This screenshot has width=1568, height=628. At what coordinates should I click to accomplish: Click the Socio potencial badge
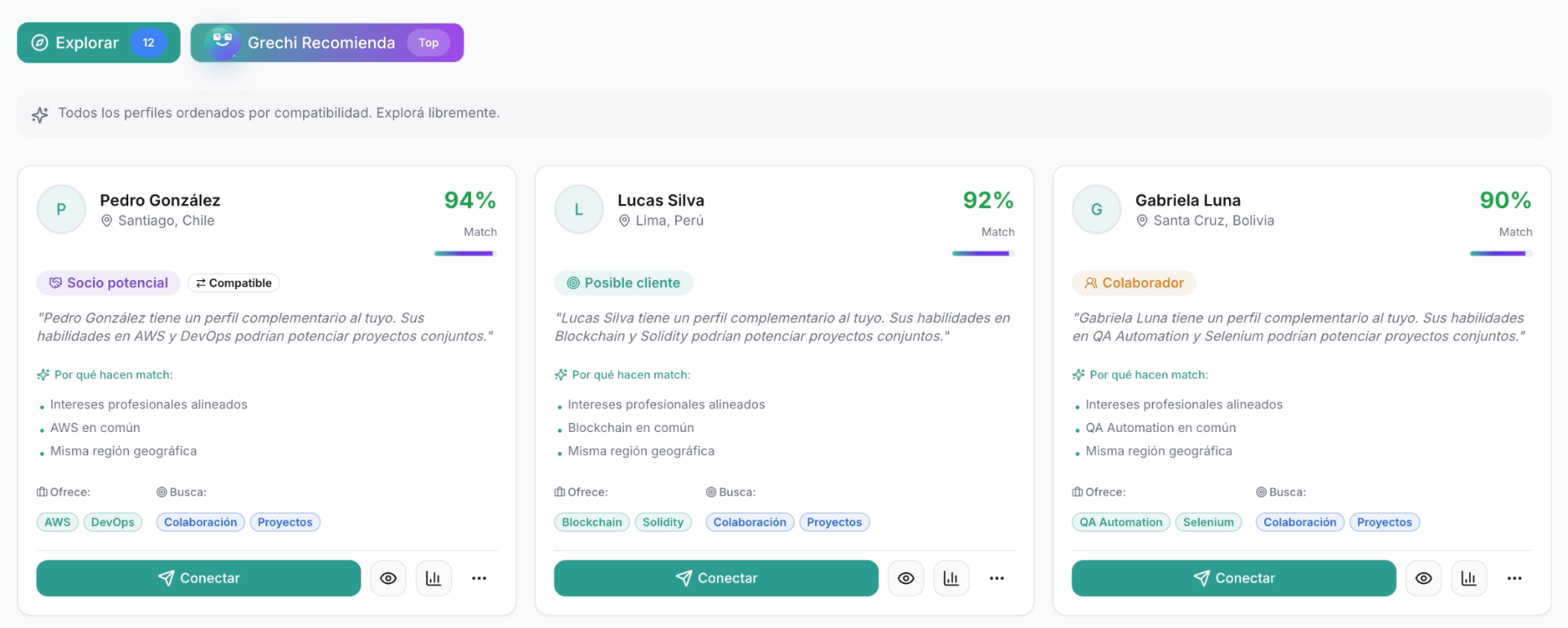(109, 283)
